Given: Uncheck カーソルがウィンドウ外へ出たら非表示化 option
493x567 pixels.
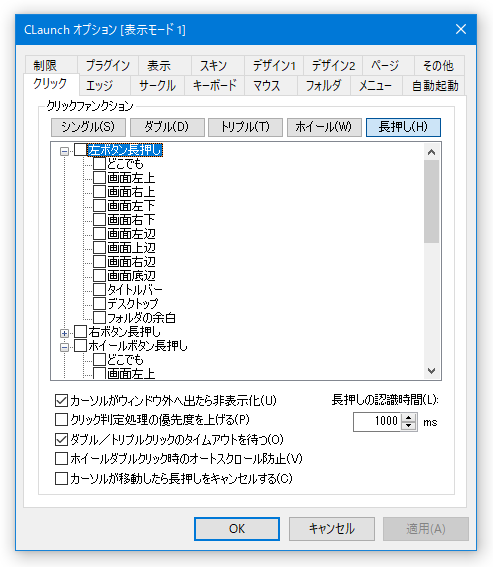Looking at the screenshot, I should (61, 400).
